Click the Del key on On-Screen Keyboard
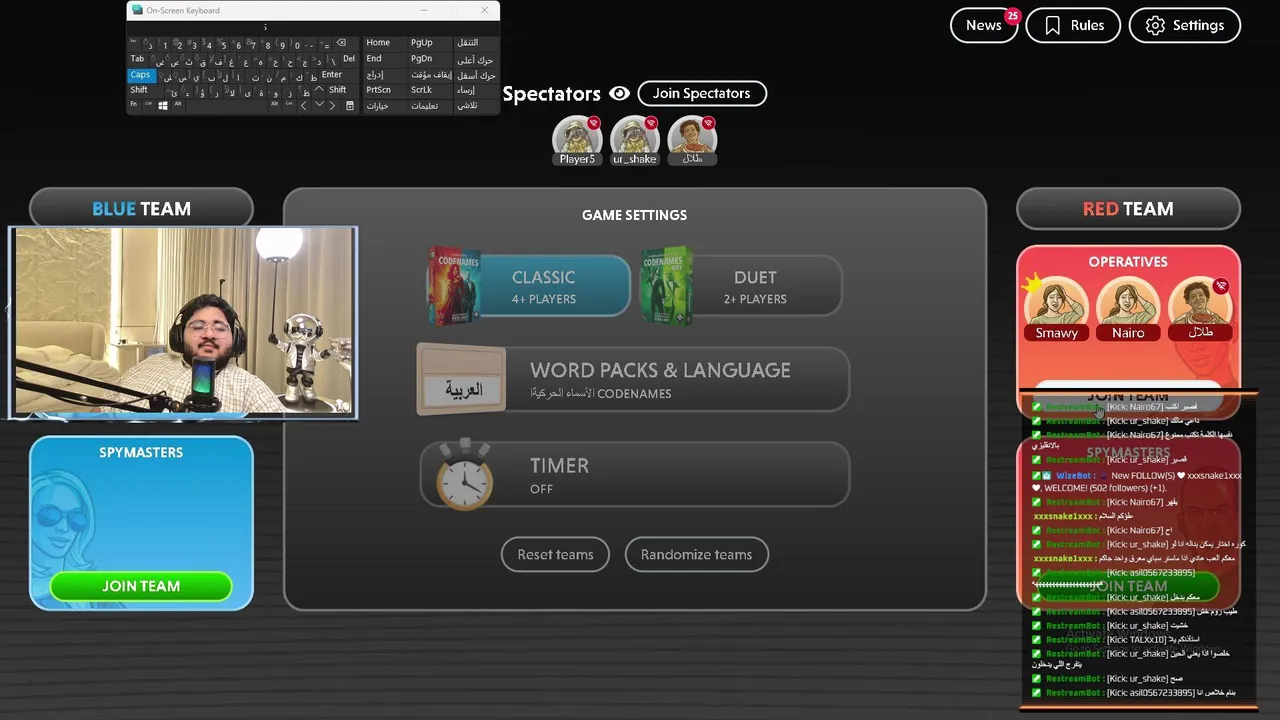Viewport: 1280px width, 720px height. tap(350, 60)
